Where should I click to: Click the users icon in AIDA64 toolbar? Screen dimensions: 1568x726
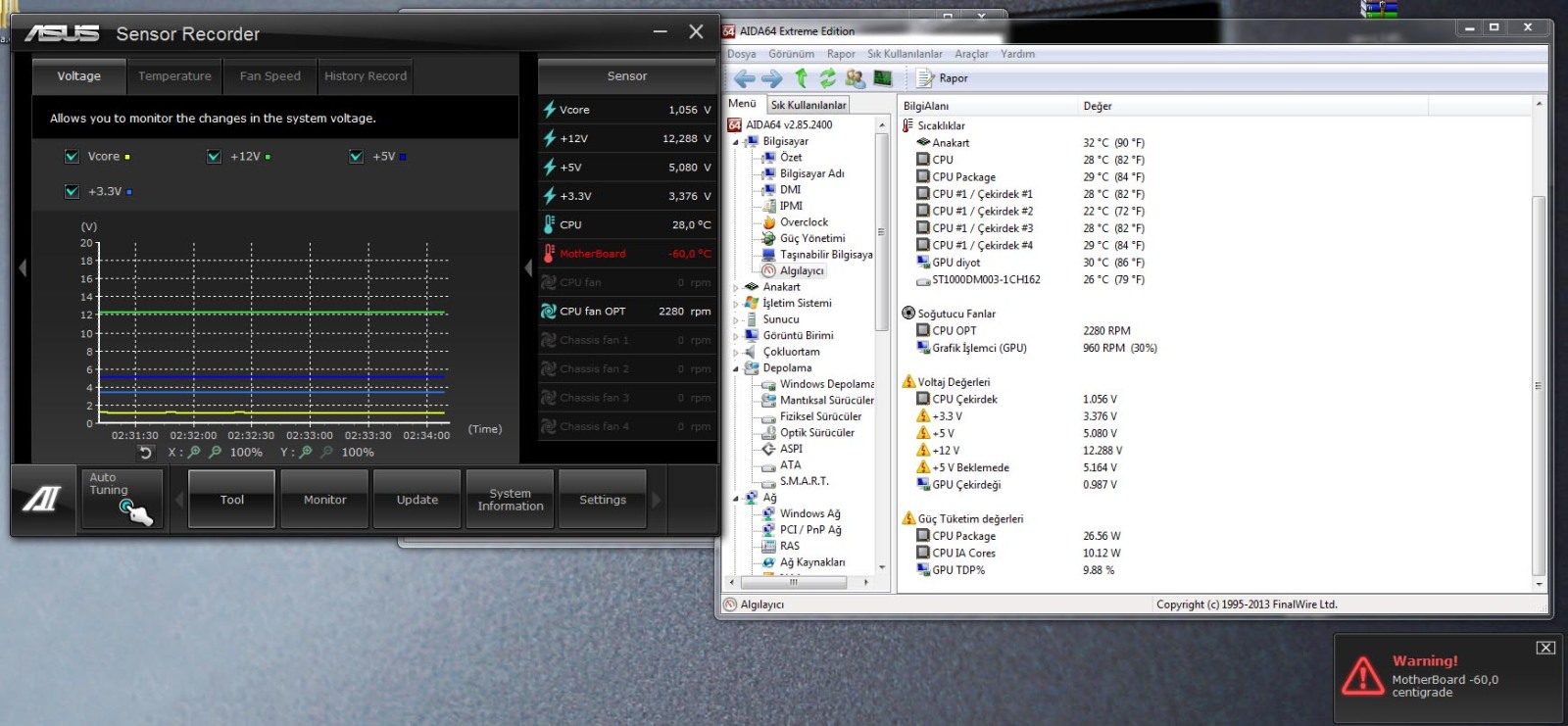(855, 78)
